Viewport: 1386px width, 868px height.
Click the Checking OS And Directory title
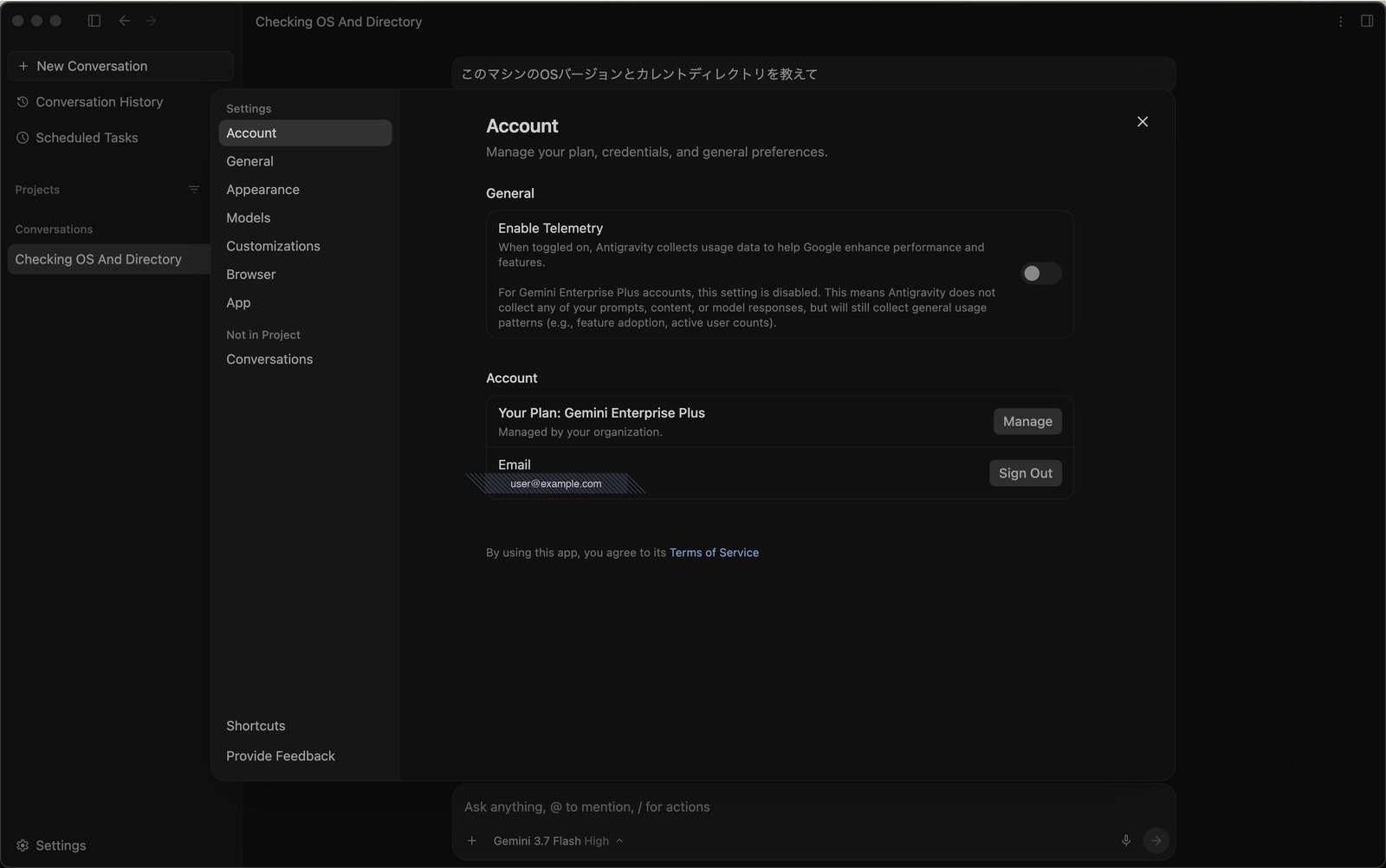click(339, 22)
